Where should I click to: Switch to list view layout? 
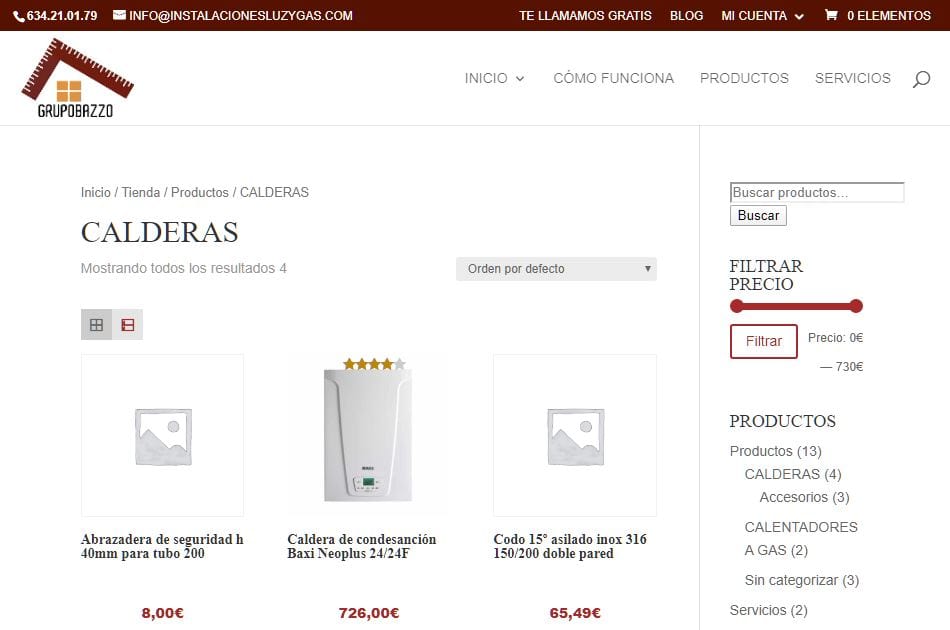click(x=128, y=325)
